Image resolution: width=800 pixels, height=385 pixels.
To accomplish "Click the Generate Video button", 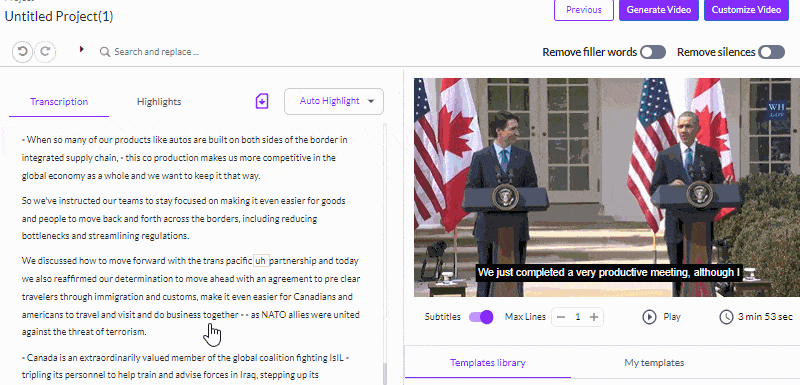I will 659,10.
